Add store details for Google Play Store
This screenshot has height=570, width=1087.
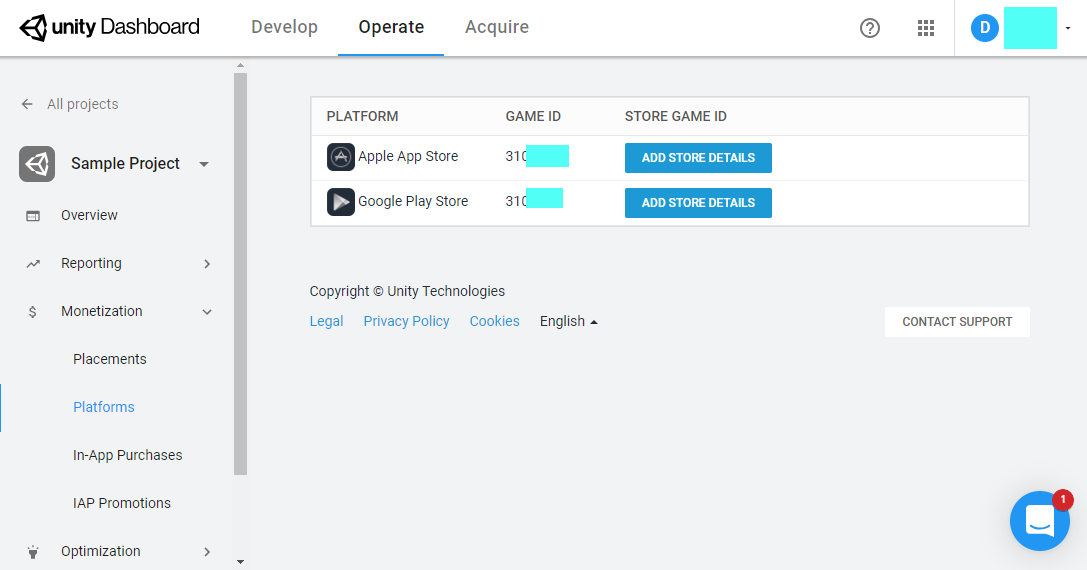pos(698,203)
